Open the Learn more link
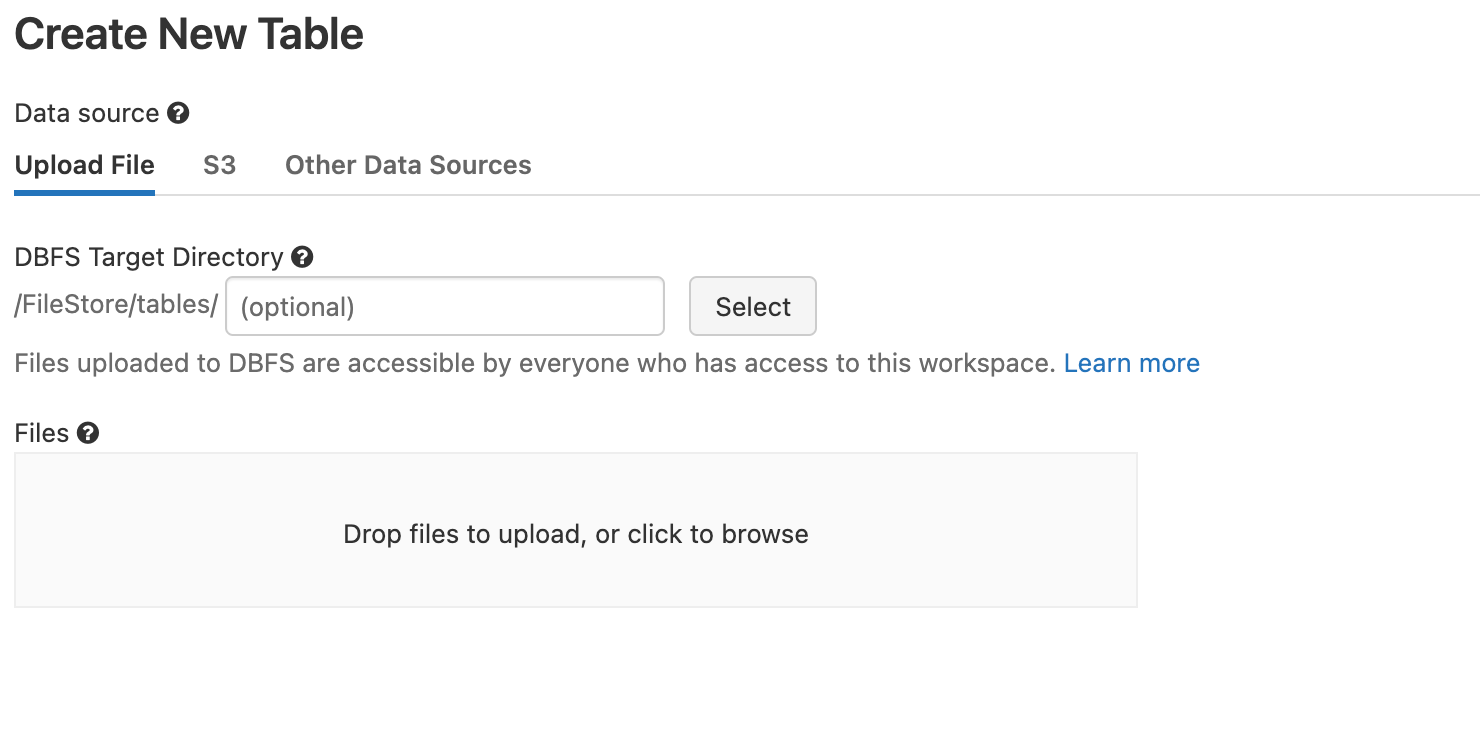The image size is (1480, 752). [x=1131, y=363]
